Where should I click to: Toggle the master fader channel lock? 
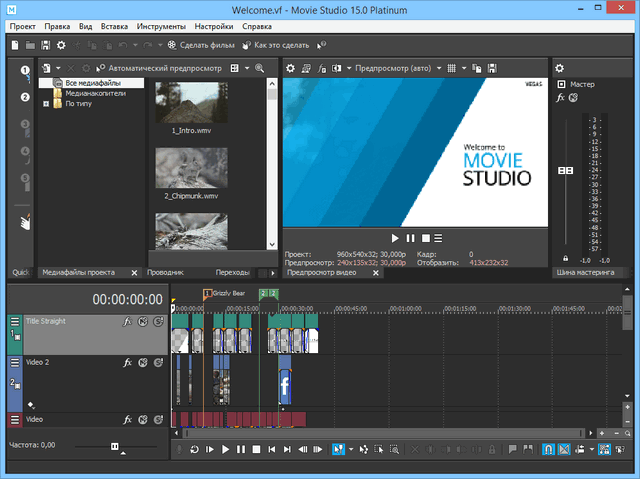(x=565, y=258)
